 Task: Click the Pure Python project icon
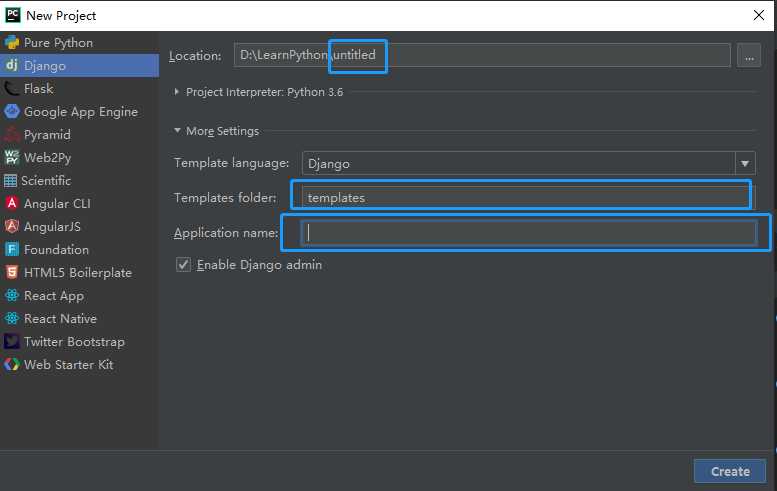click(12, 43)
